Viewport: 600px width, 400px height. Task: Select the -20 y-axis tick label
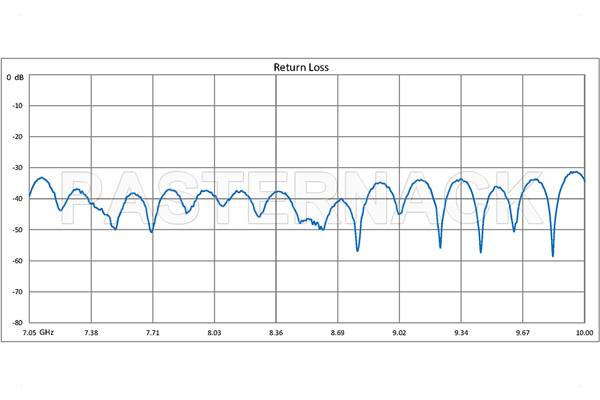tap(17, 137)
